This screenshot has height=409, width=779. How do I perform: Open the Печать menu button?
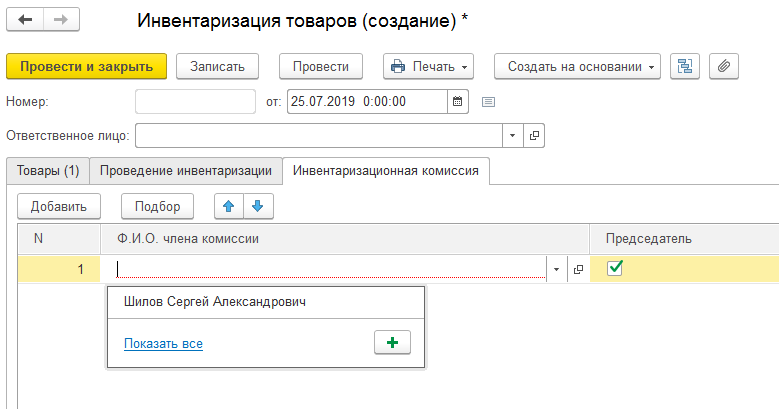(428, 66)
